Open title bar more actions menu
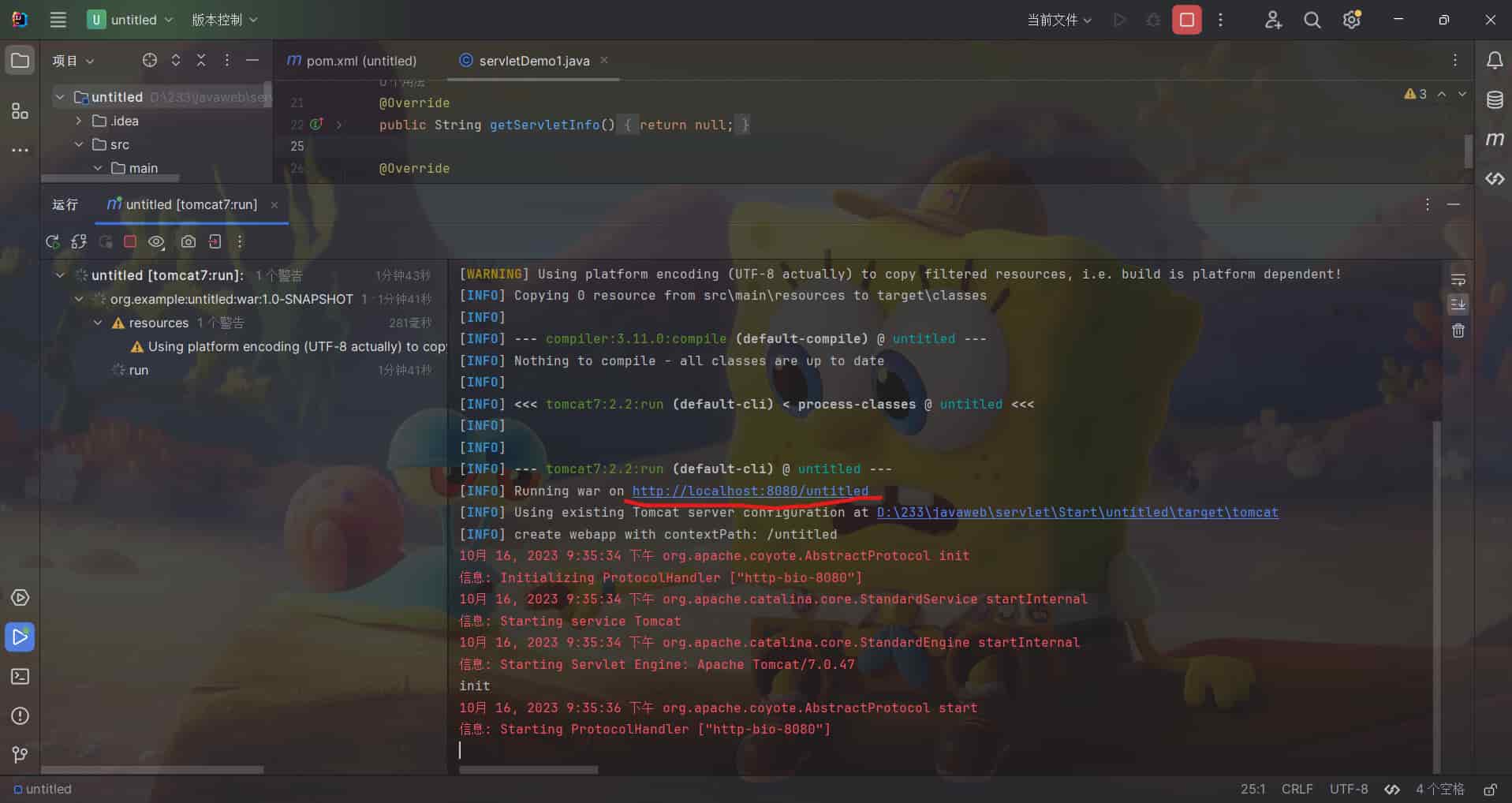 [x=1220, y=20]
